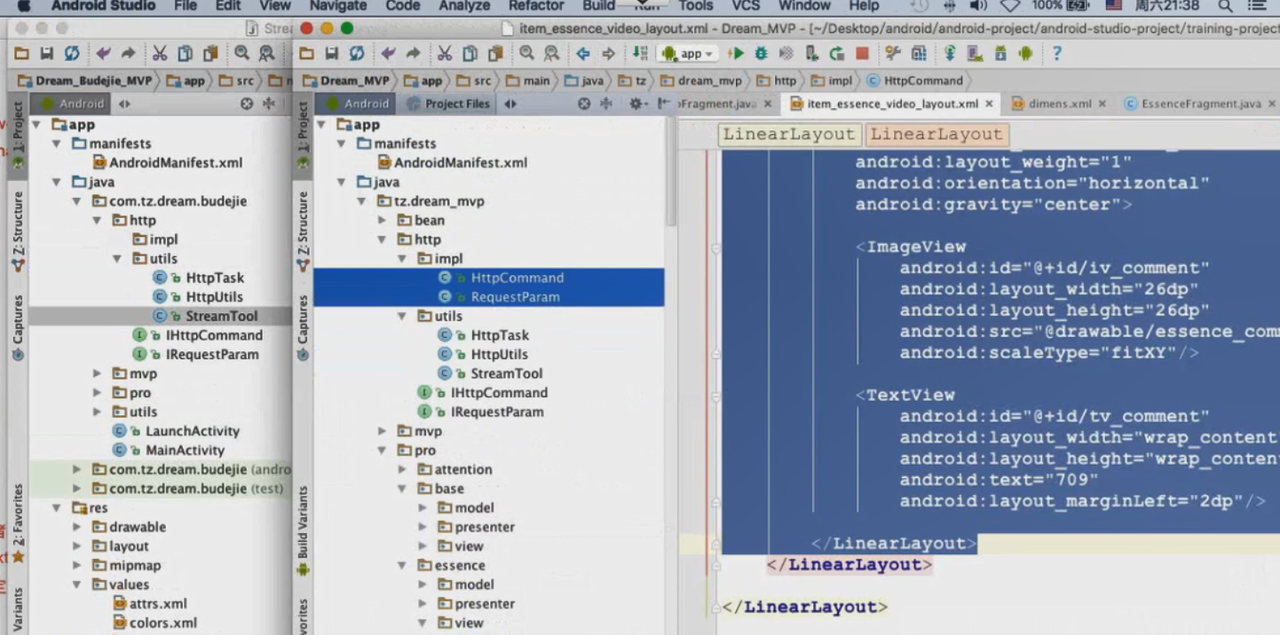
Task: Click the Debug bug icon in the toolbar
Action: [761, 54]
